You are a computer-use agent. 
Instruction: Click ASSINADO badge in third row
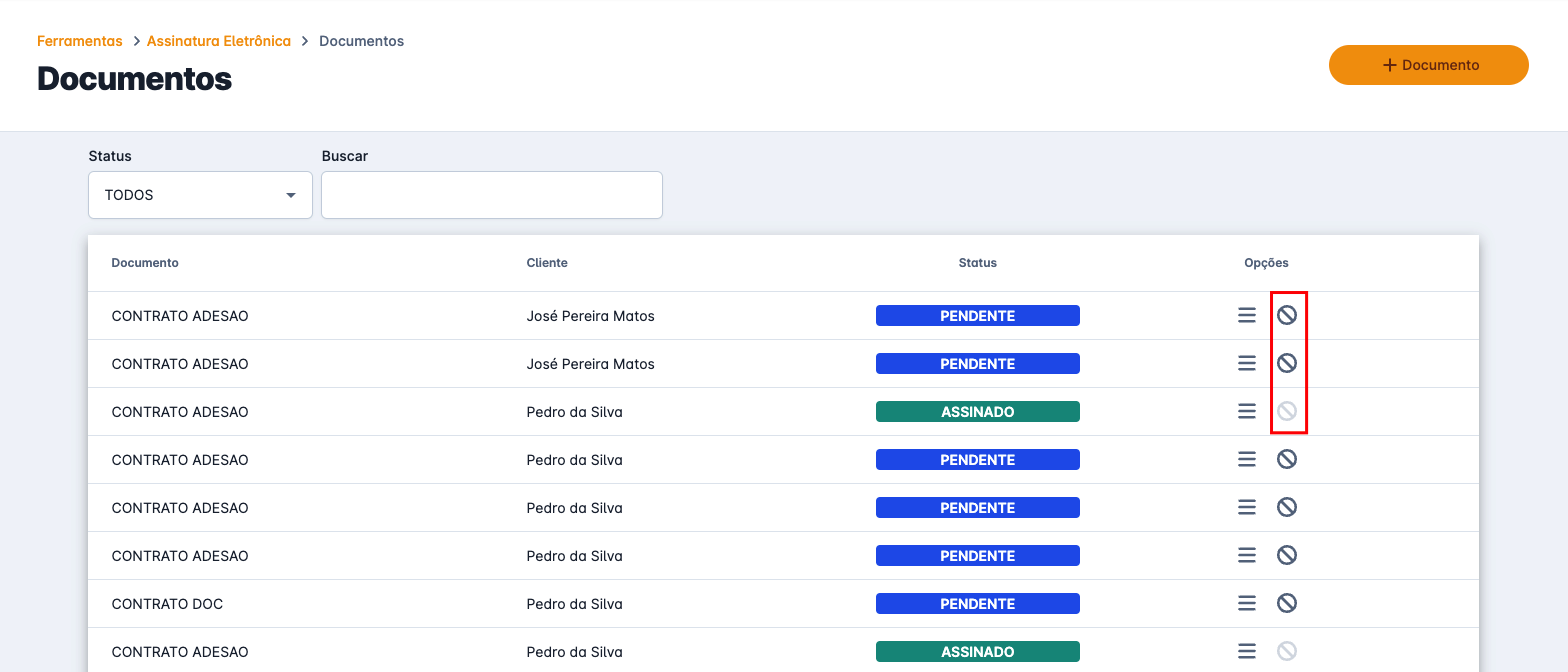click(977, 412)
